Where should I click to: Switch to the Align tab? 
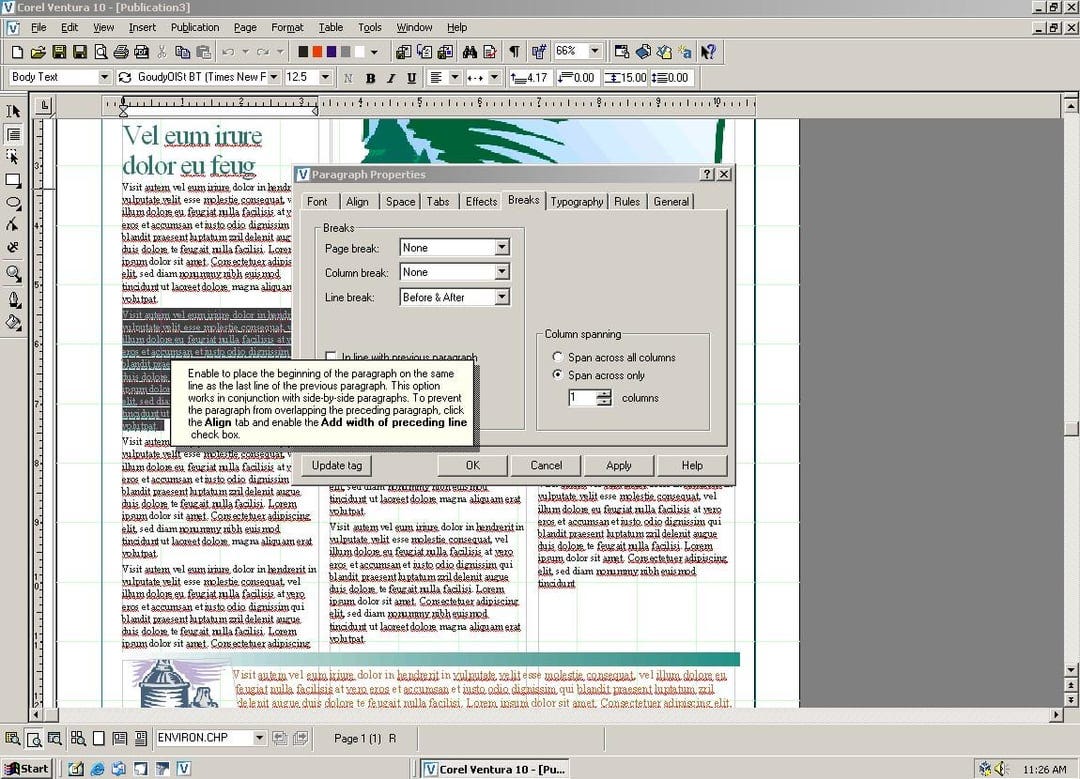coord(357,202)
